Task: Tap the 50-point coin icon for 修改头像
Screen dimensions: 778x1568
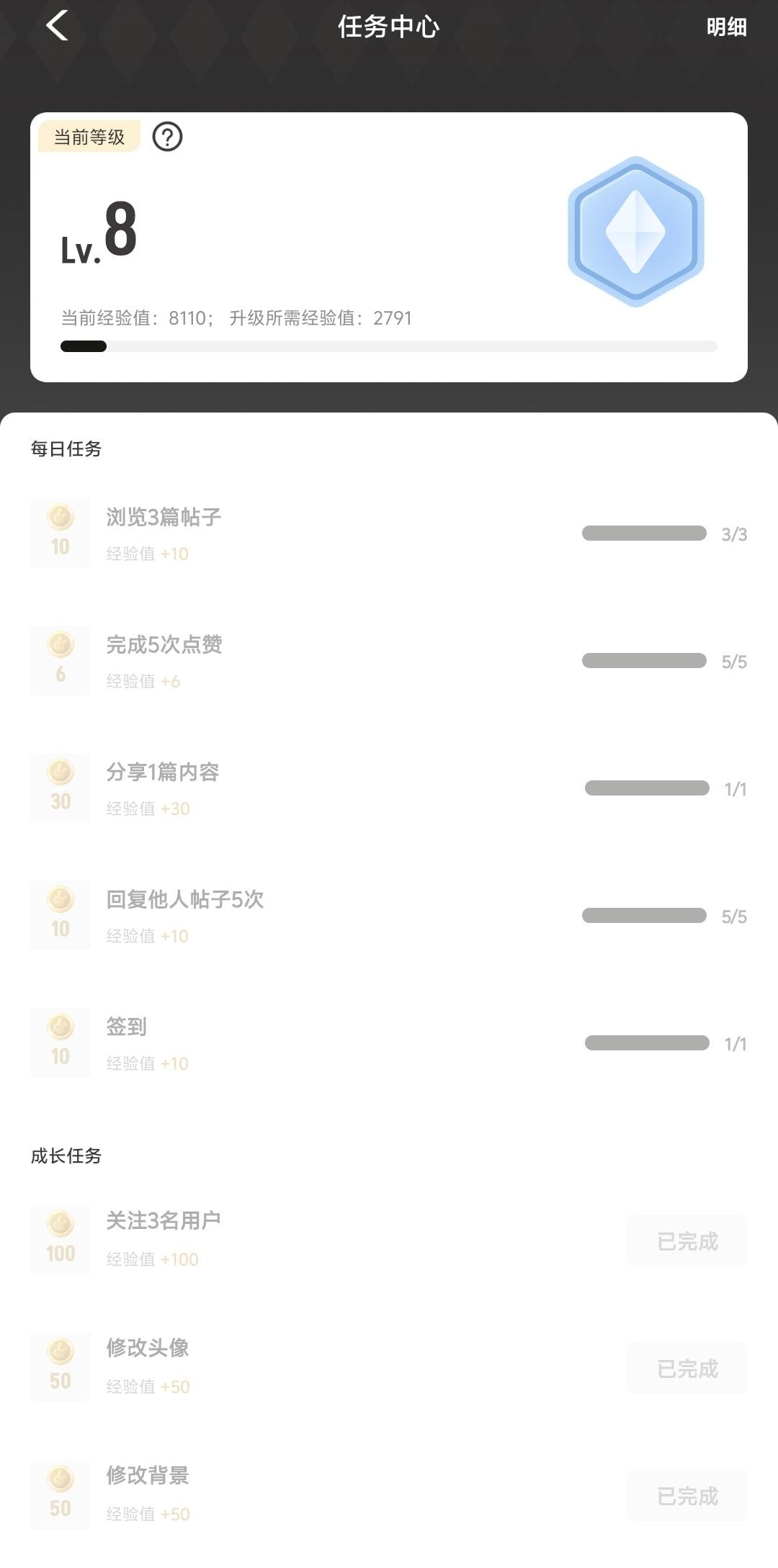Action: 61,1367
